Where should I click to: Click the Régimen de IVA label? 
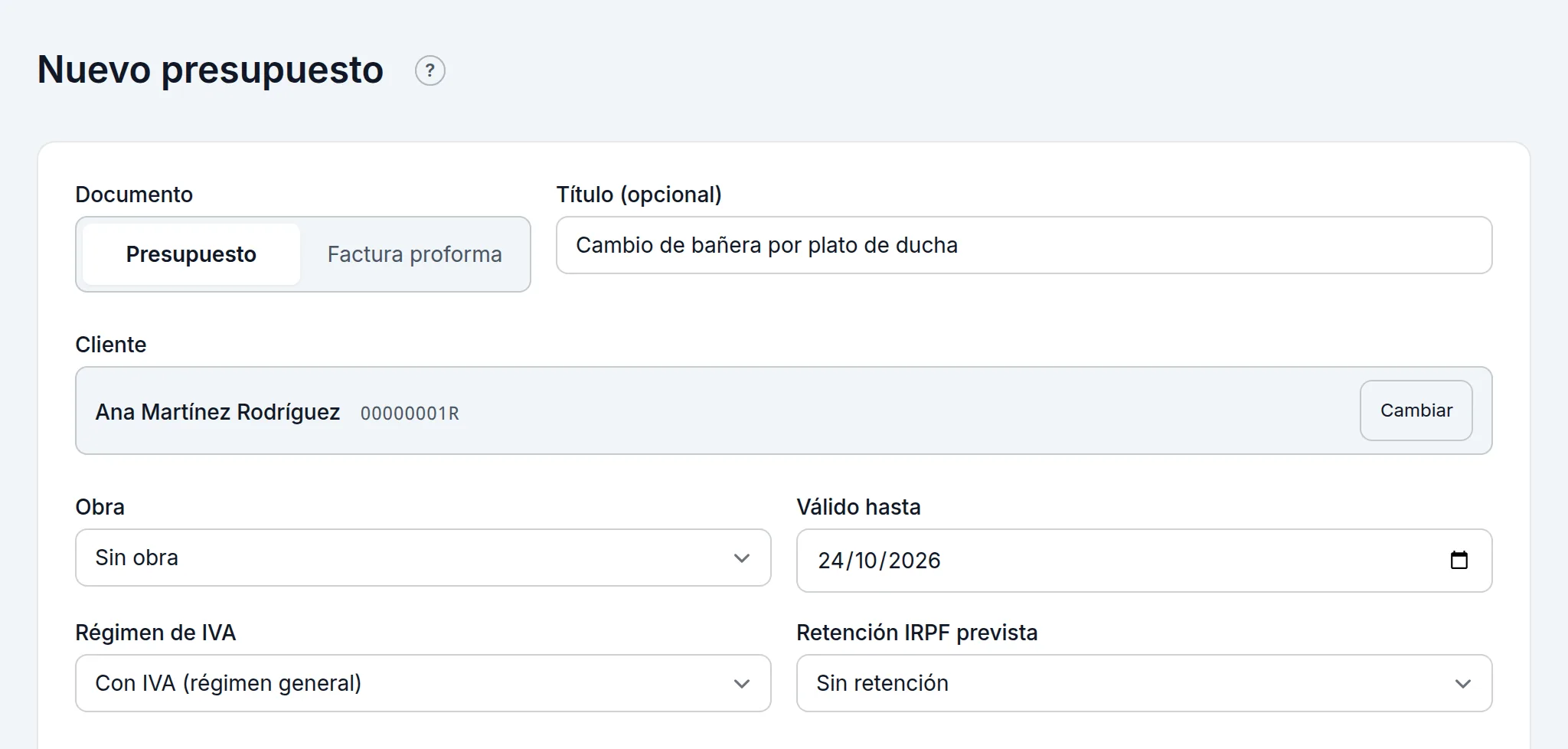click(x=155, y=633)
